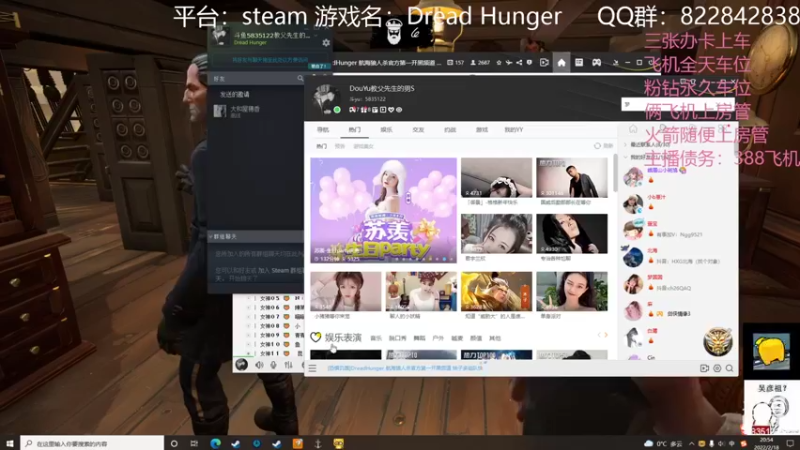
Task: Open the man in suit stream thumbnail
Action: click(572, 178)
